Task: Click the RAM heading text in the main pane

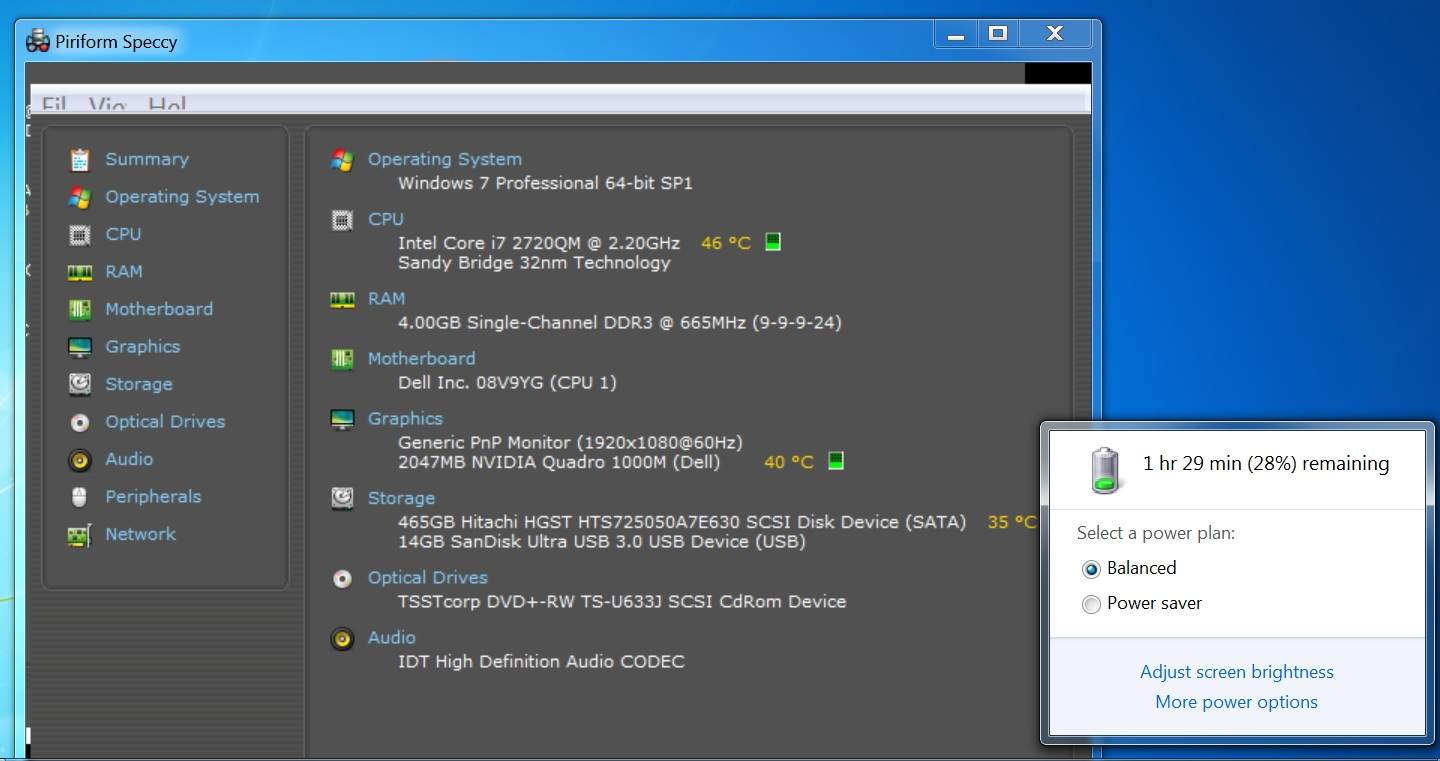Action: (x=387, y=298)
